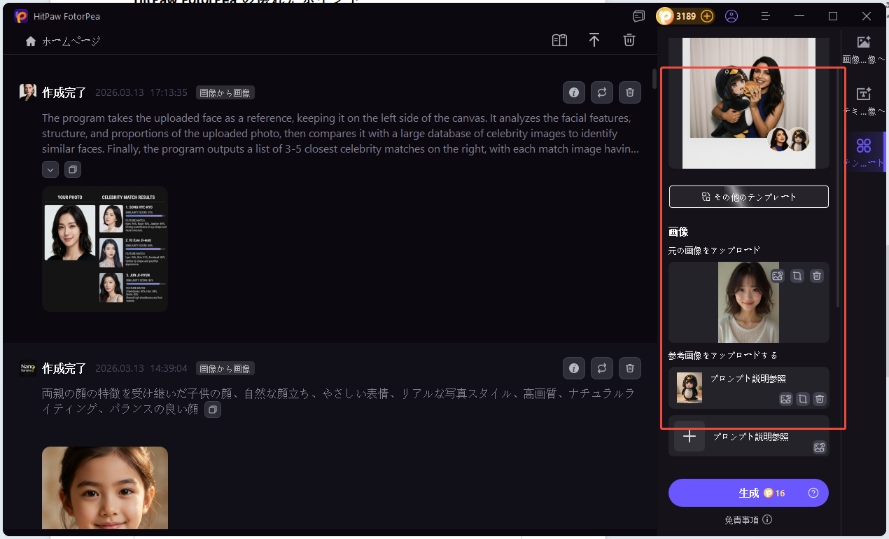Viewport: 889px width, 539px height.
Task: Delete the 14:39:04 generation entry
Action: pos(629,368)
